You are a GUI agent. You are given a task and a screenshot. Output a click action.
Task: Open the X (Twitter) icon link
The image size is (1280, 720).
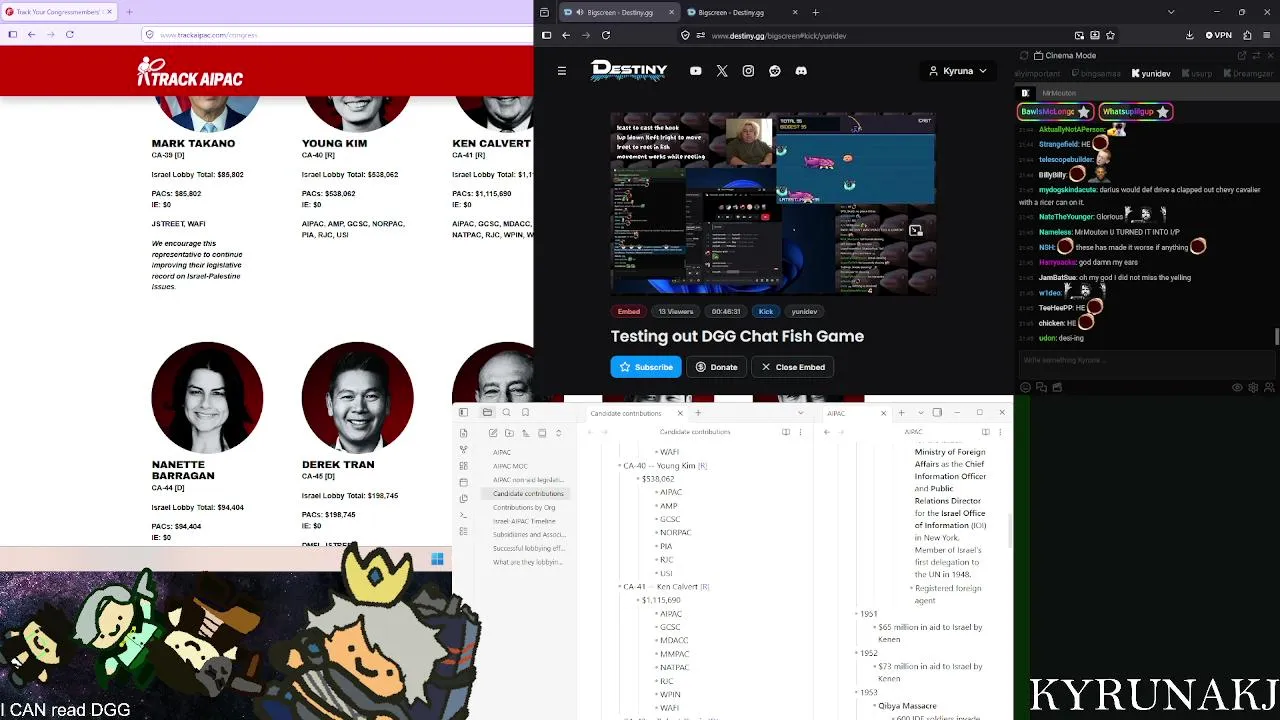722,71
